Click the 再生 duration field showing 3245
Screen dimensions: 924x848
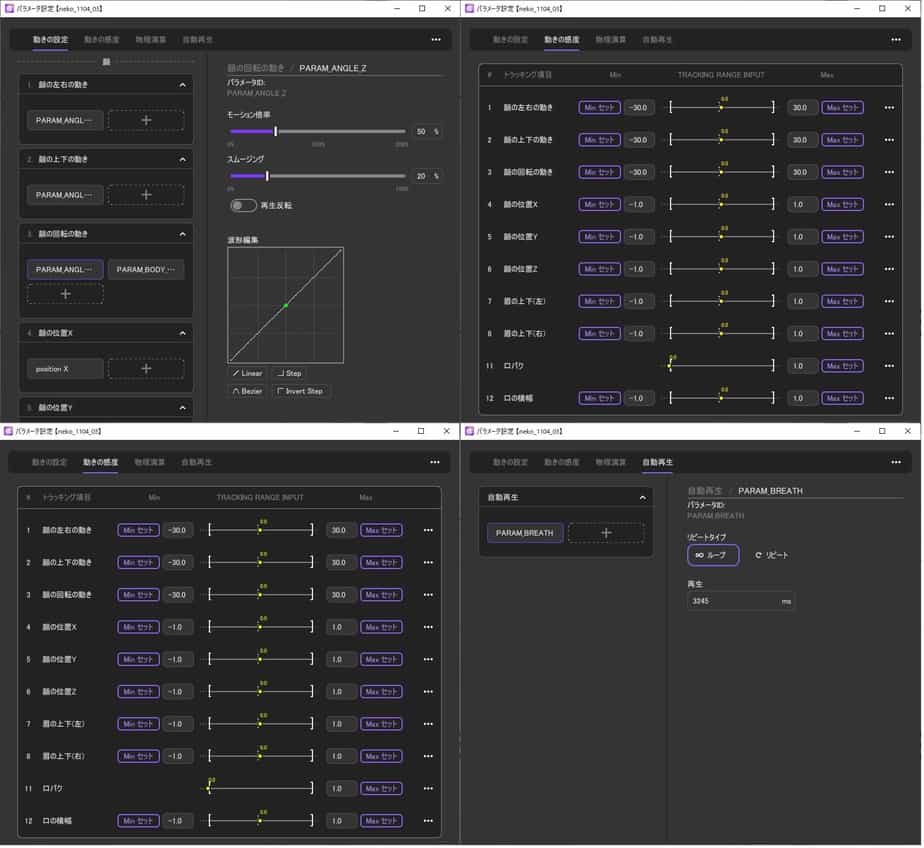(741, 602)
